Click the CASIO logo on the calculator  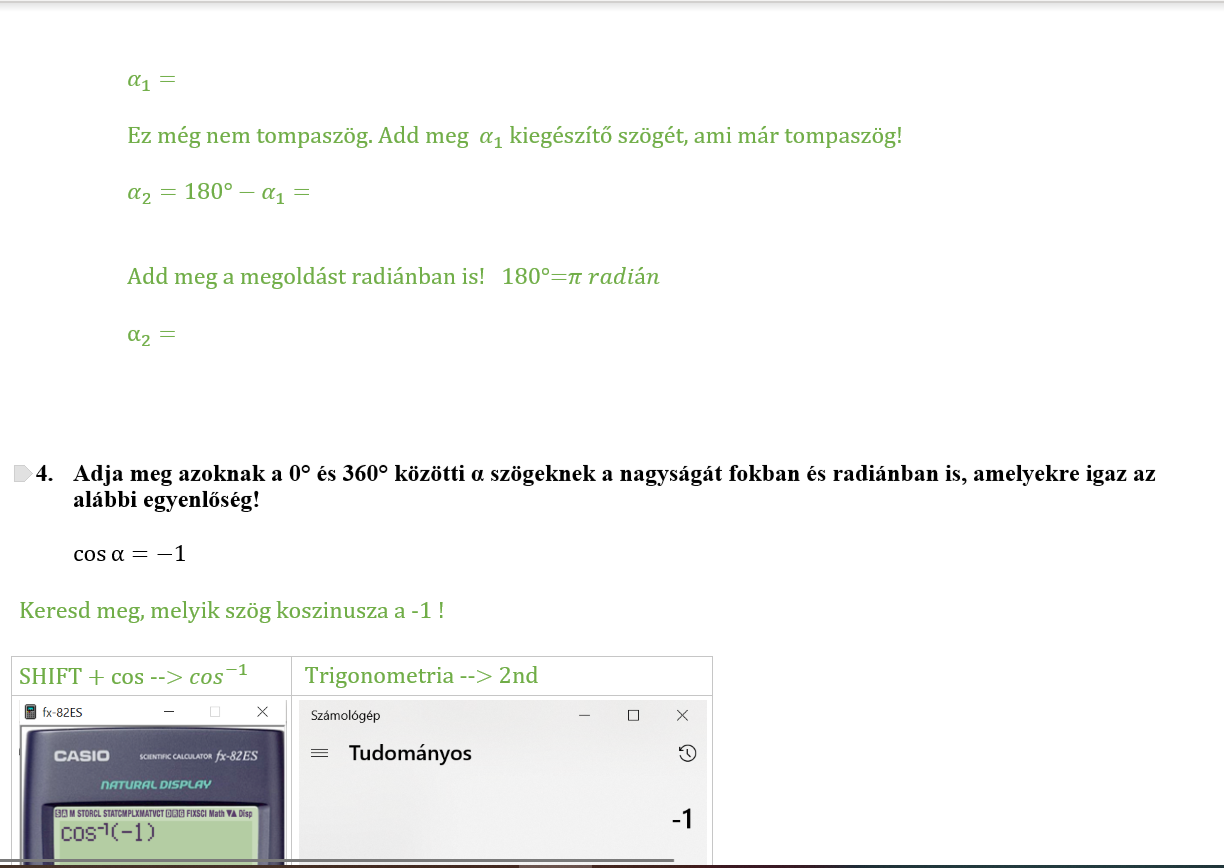coord(82,756)
